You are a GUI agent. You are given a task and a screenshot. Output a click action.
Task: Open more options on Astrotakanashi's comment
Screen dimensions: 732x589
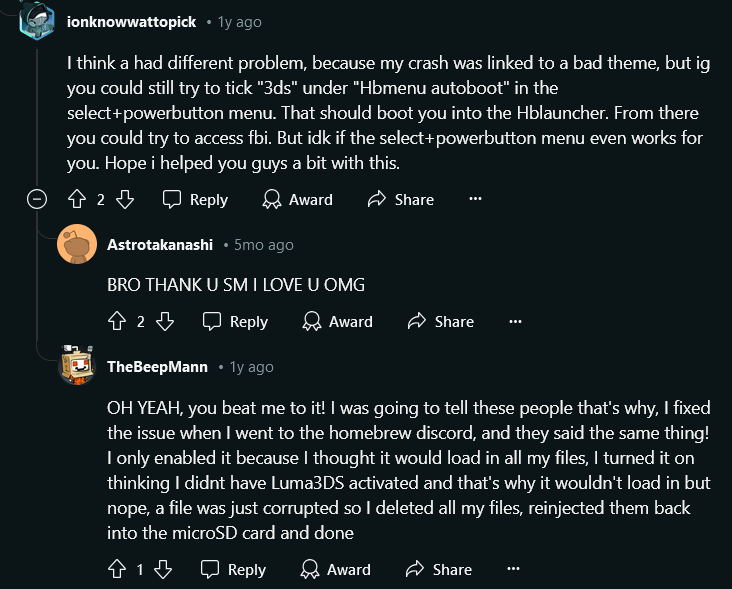[x=515, y=321]
